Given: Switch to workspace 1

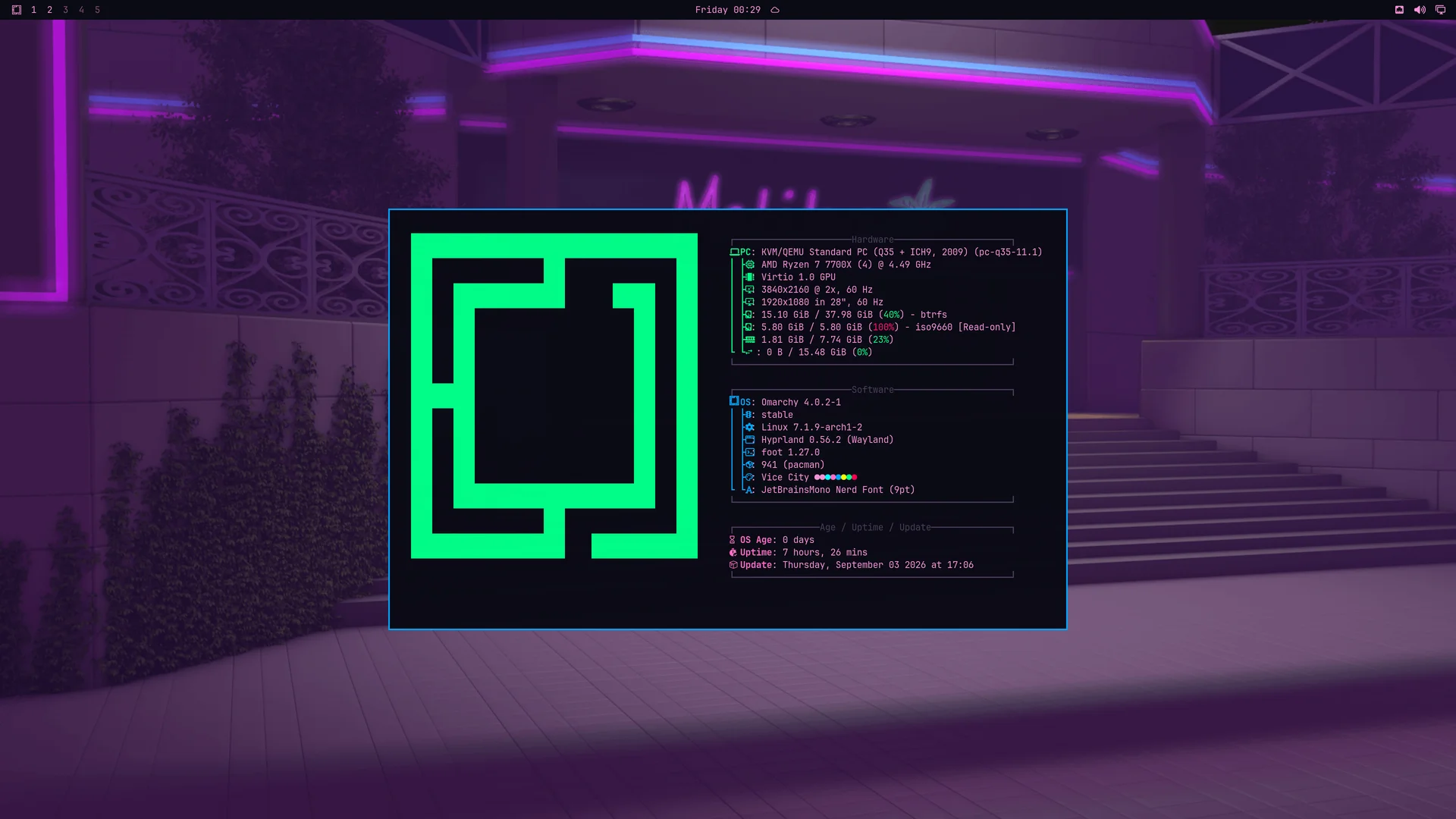Looking at the screenshot, I should tap(33, 10).
